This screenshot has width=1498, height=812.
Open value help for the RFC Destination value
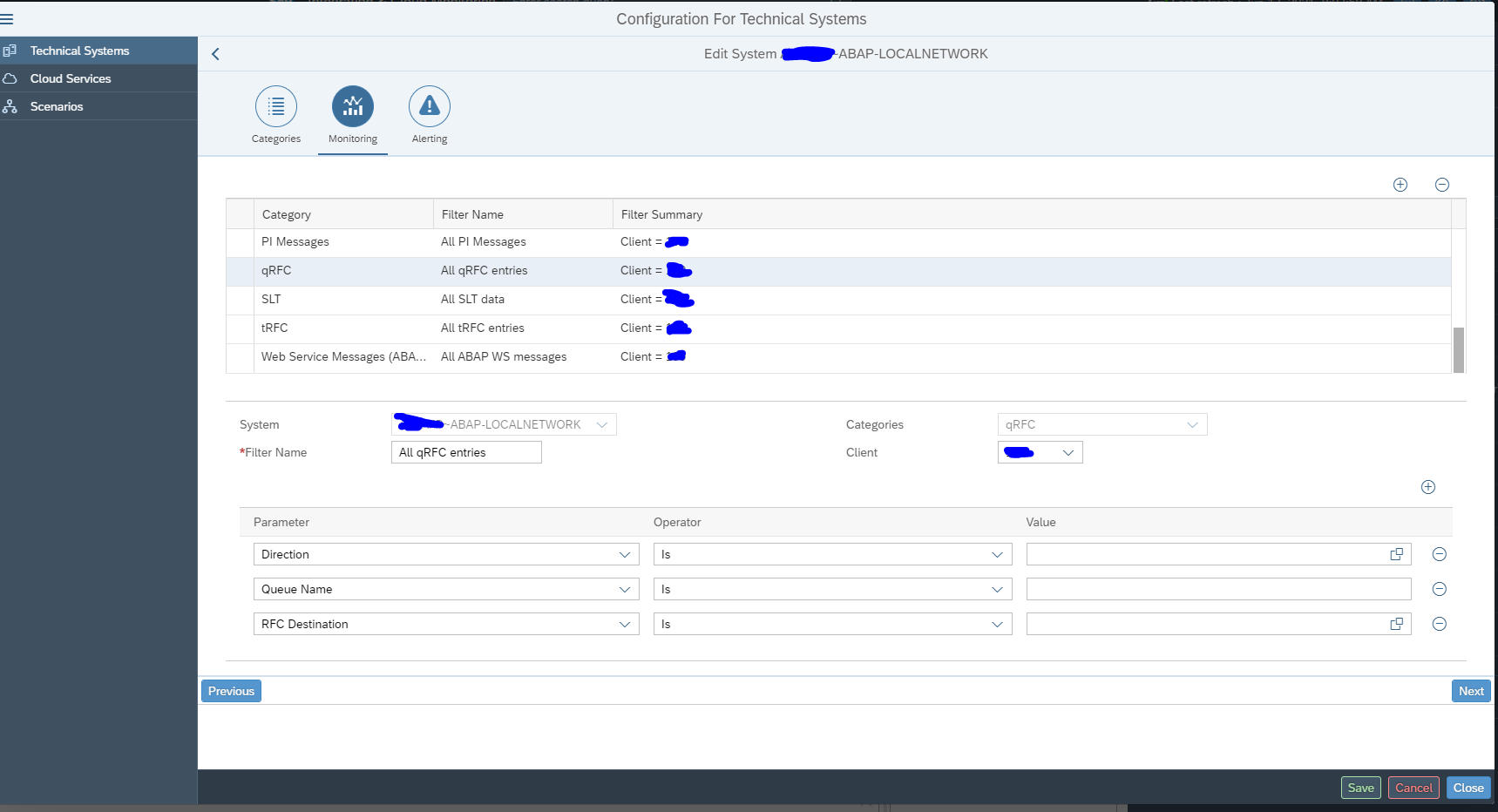1397,624
